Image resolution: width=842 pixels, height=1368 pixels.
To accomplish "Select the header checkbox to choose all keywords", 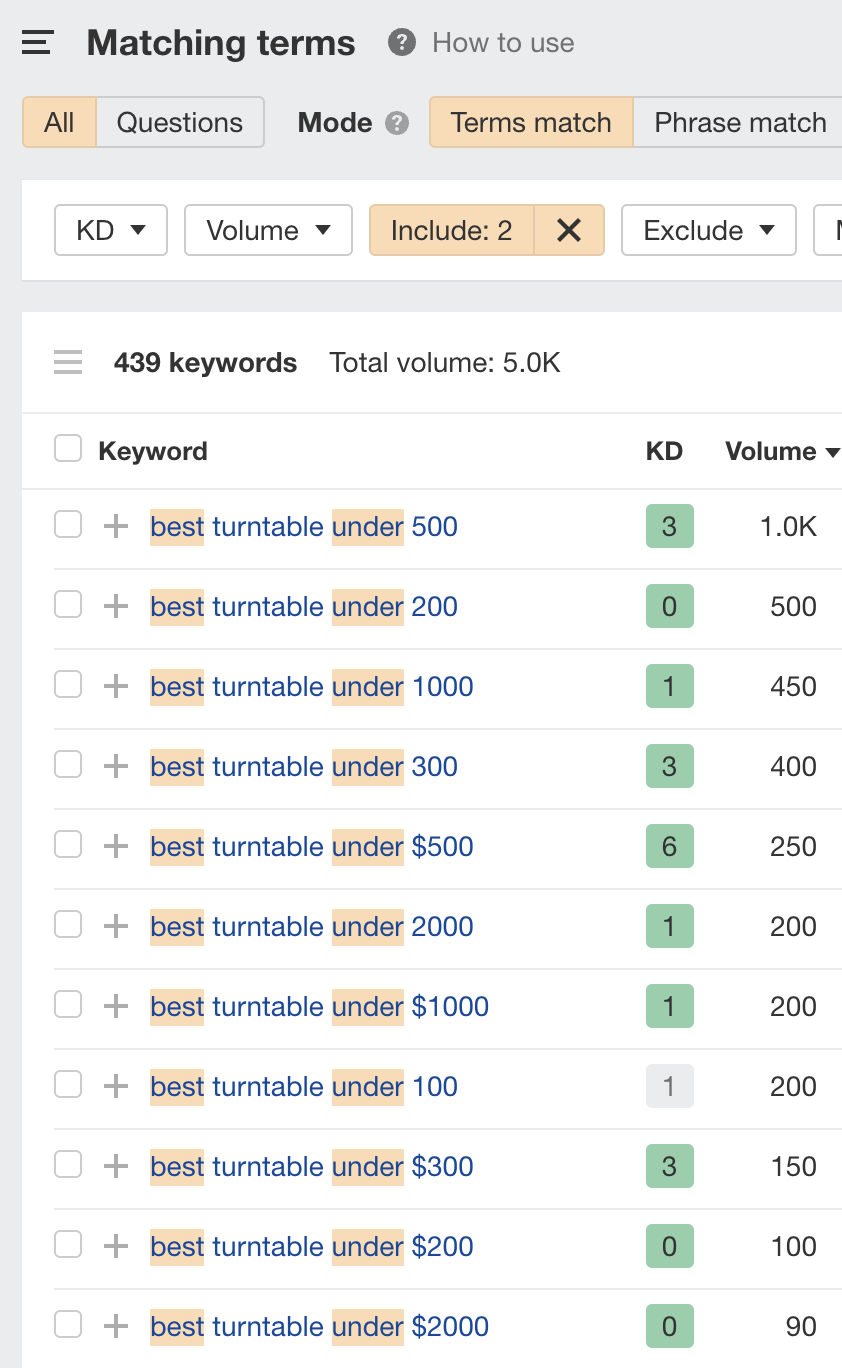I will click(x=67, y=448).
